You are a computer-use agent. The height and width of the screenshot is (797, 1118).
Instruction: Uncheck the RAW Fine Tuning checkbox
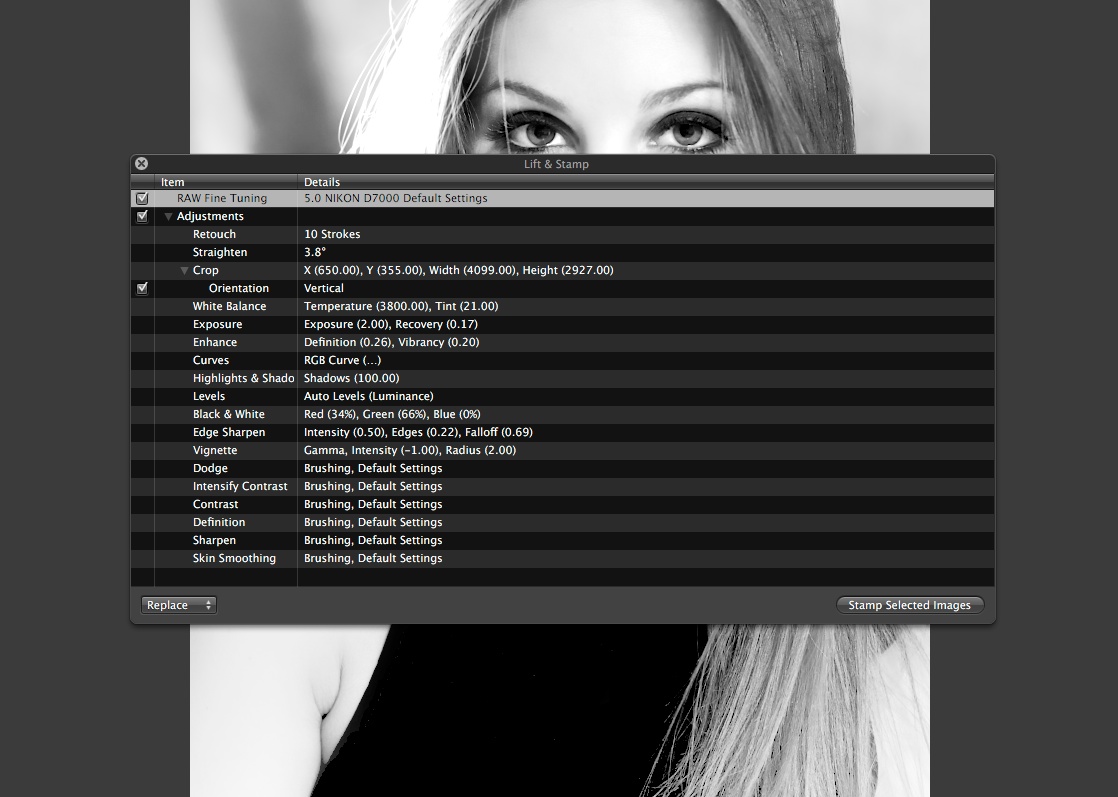point(142,199)
